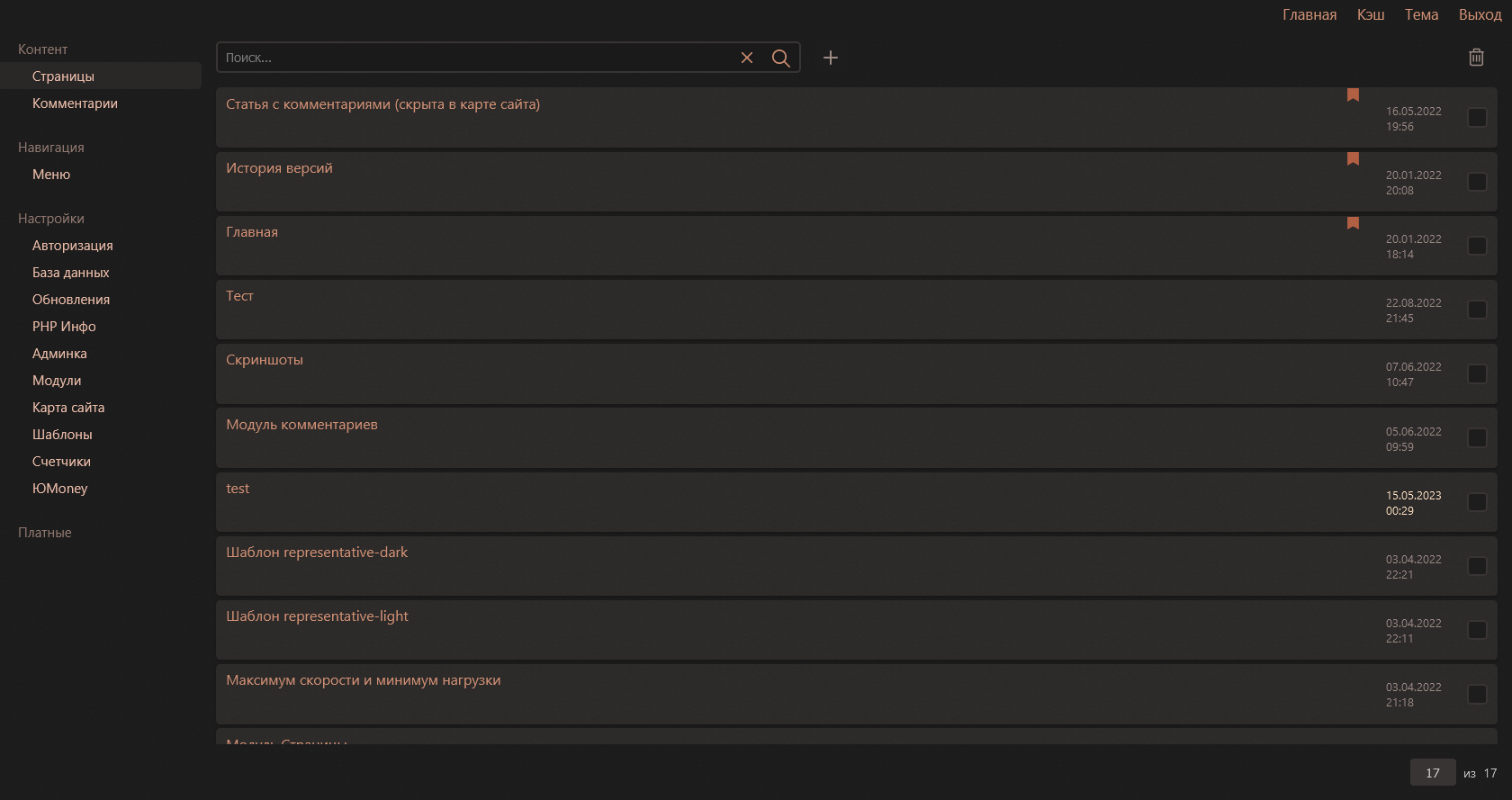
Task: Open Страницы in the sidebar
Action: click(x=101, y=76)
